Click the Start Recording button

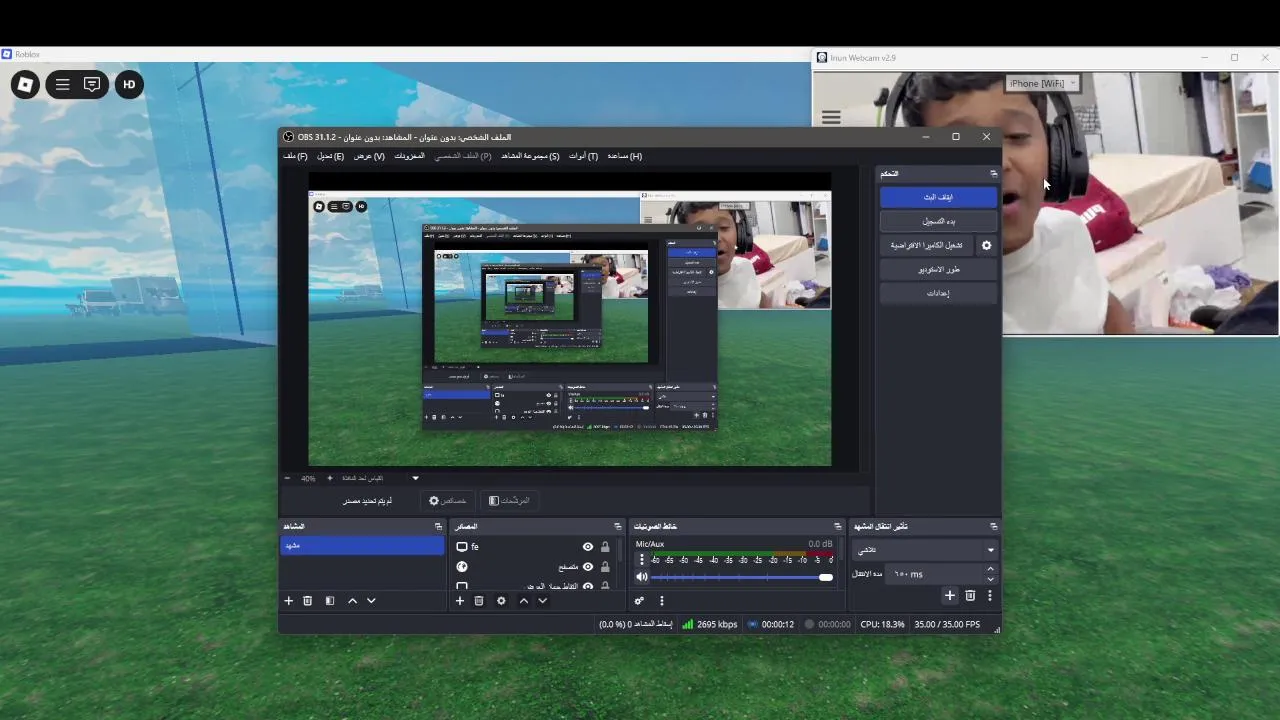tap(938, 221)
